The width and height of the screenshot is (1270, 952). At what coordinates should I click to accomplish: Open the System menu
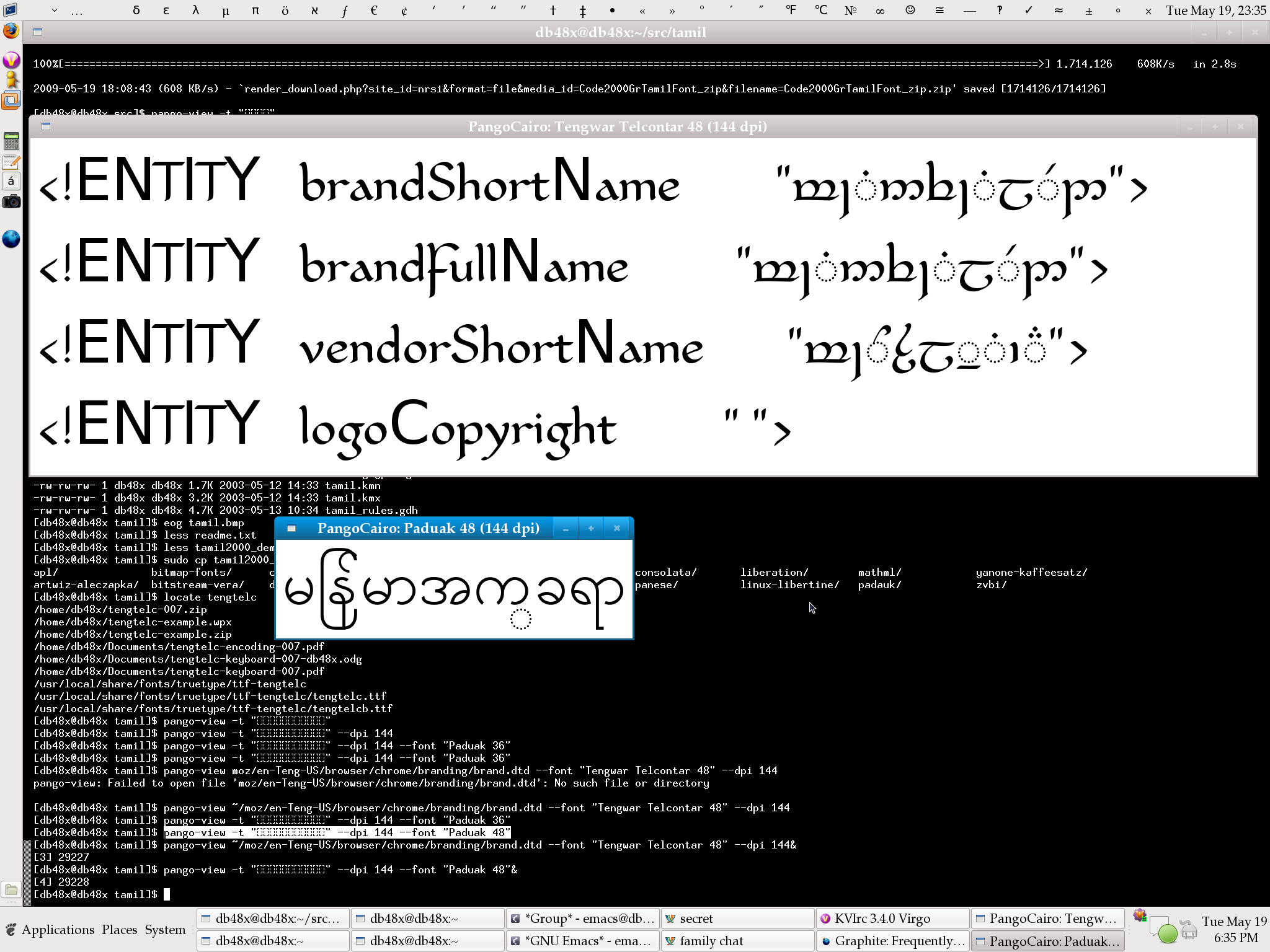click(165, 930)
